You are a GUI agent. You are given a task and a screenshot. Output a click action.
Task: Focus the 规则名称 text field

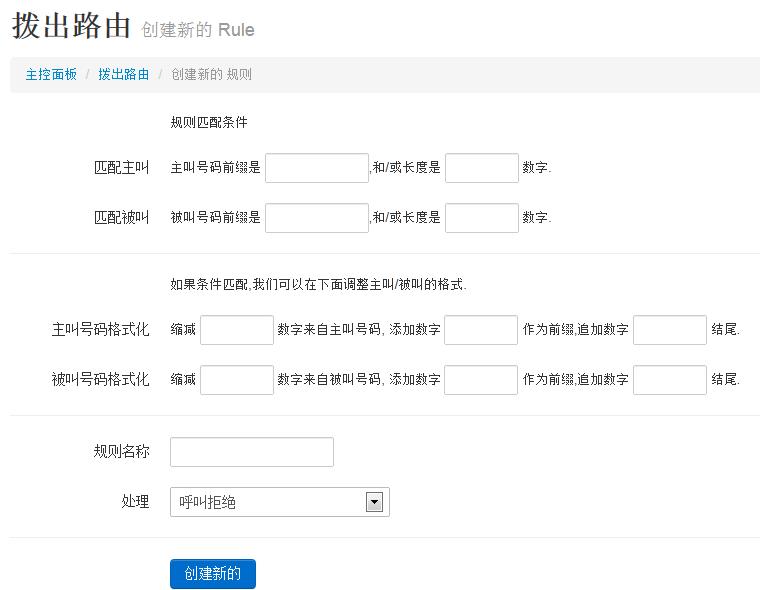pyautogui.click(x=252, y=452)
